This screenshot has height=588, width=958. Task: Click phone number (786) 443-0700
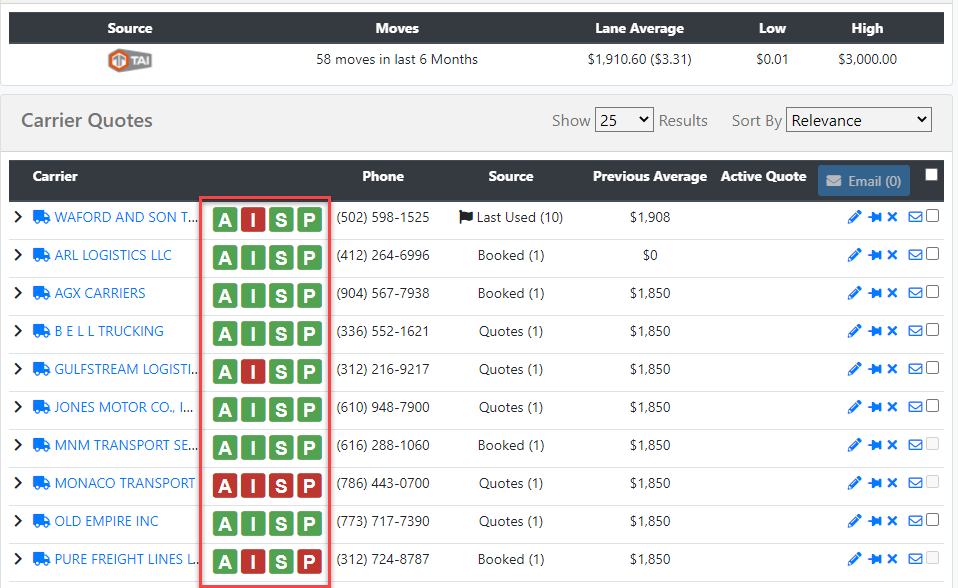[x=382, y=483]
